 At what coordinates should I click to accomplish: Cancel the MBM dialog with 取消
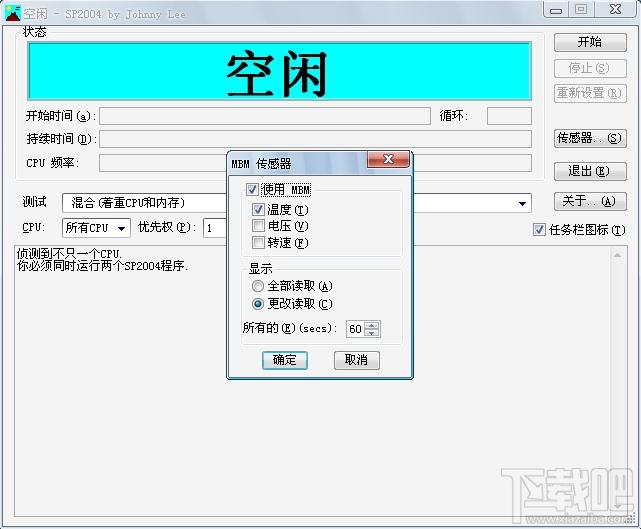[356, 360]
